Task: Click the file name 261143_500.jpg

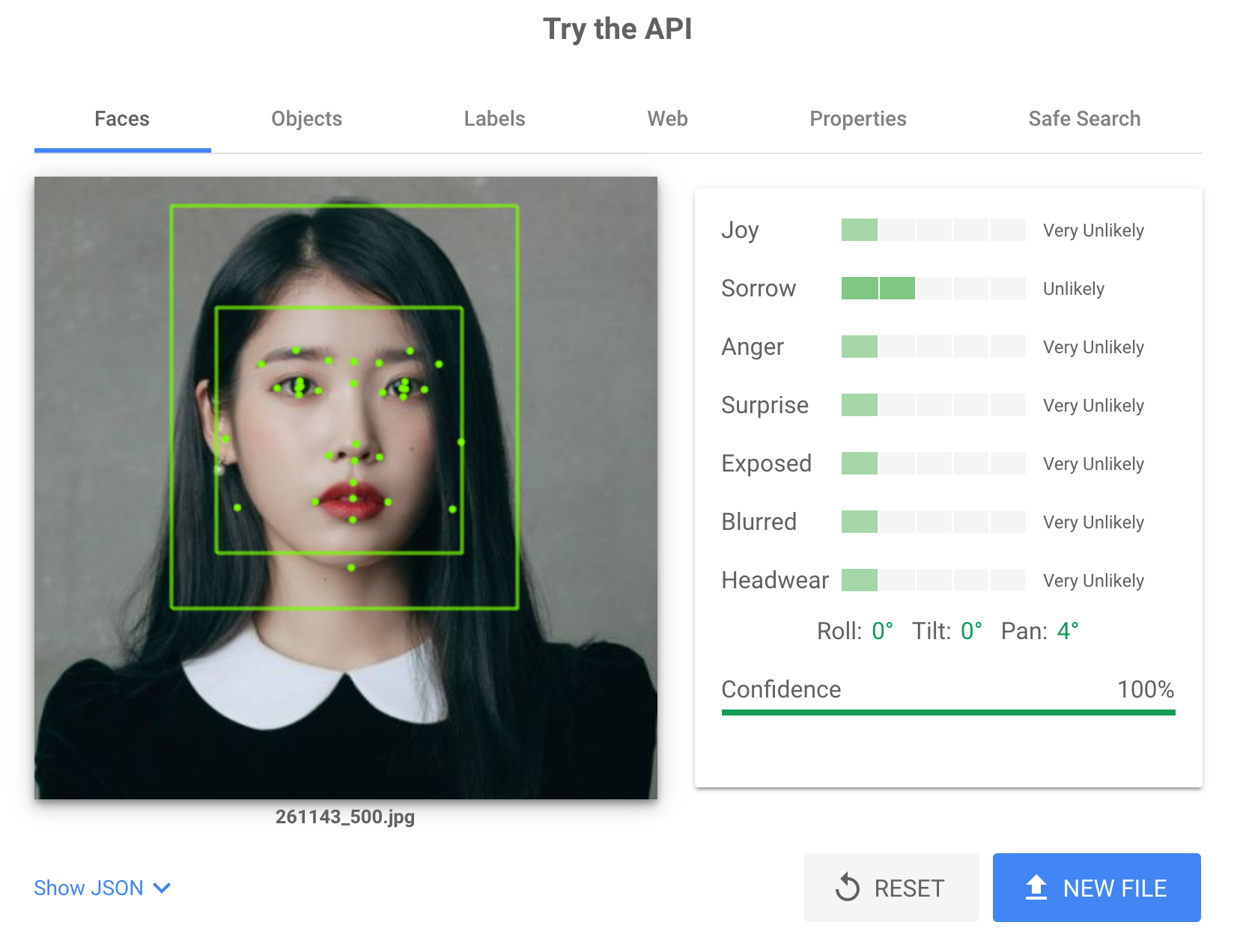Action: [345, 817]
